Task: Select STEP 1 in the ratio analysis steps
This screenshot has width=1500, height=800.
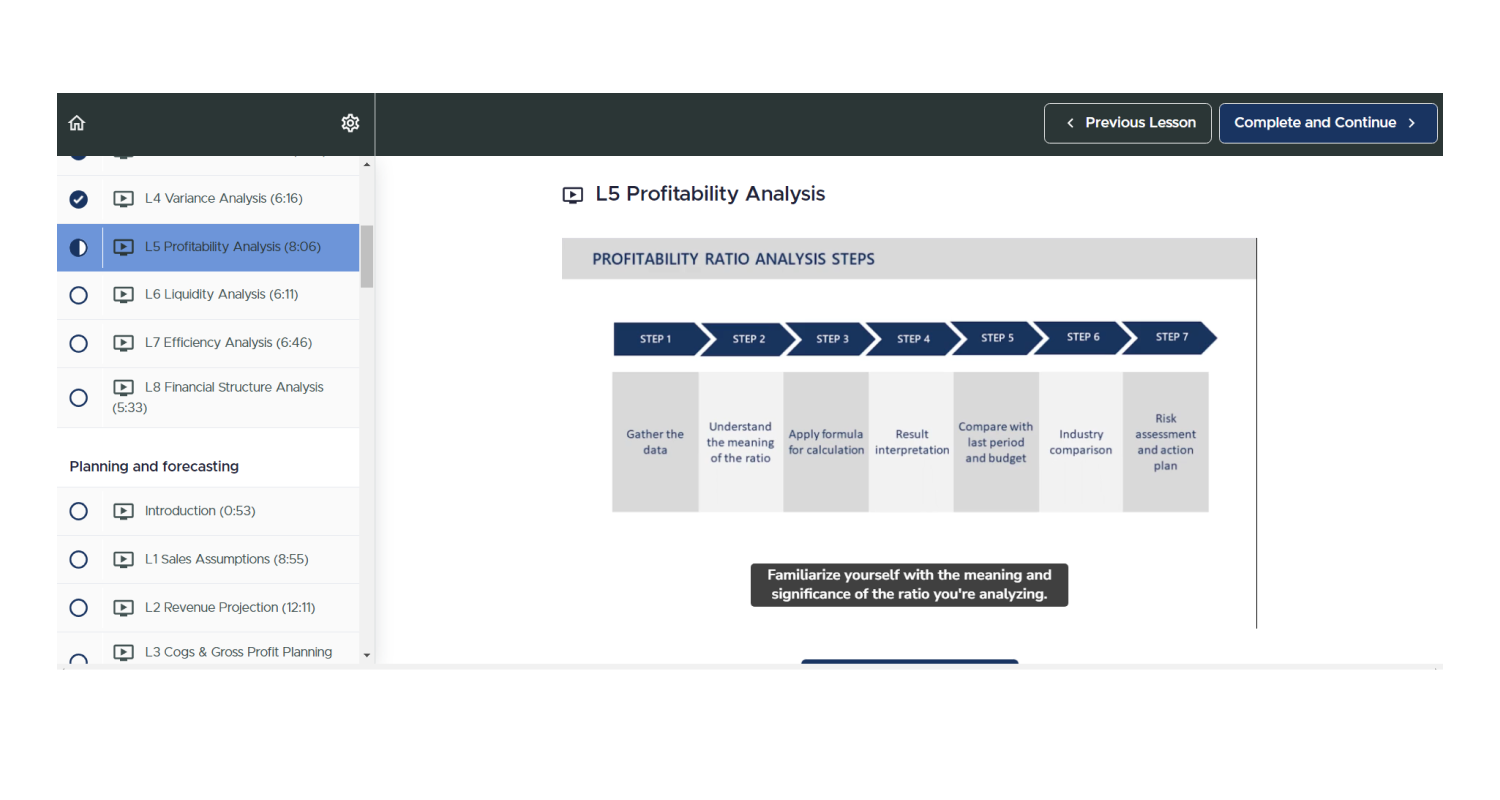Action: click(x=657, y=338)
